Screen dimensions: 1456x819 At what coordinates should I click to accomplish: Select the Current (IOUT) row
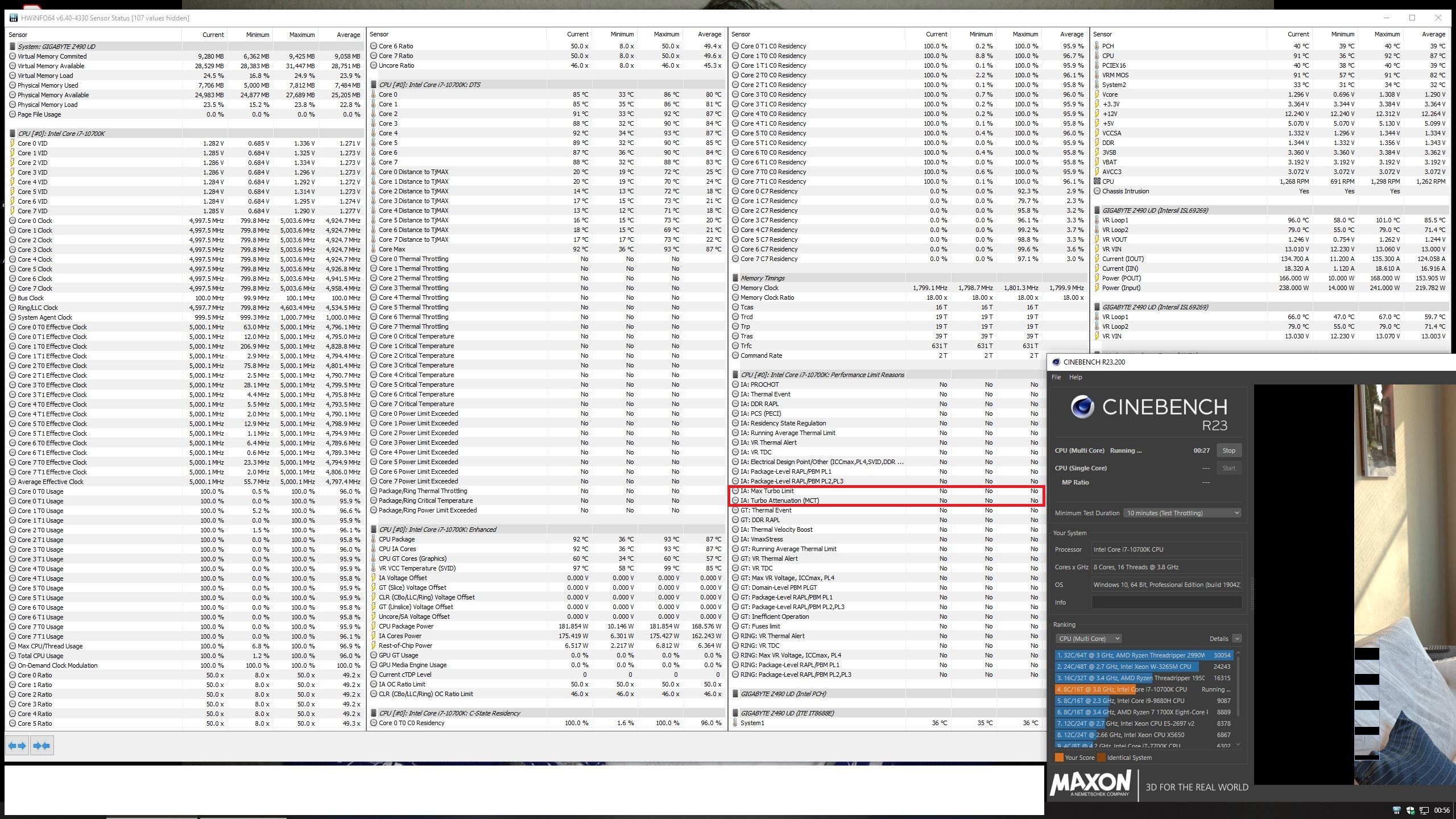[1272, 259]
